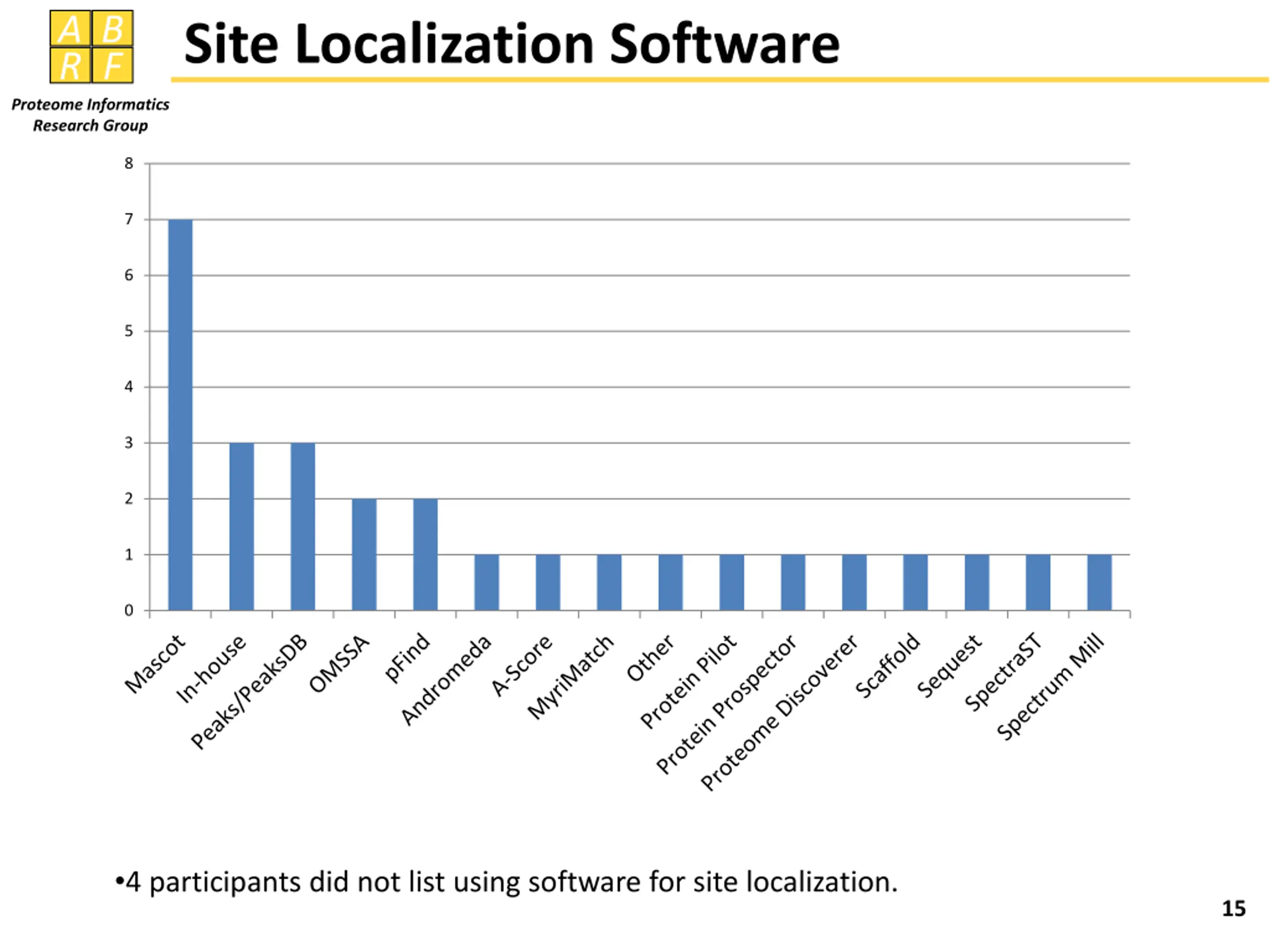Viewport: 1270px width, 952px height.
Task: Click the y-axis value '2'
Action: pos(128,499)
